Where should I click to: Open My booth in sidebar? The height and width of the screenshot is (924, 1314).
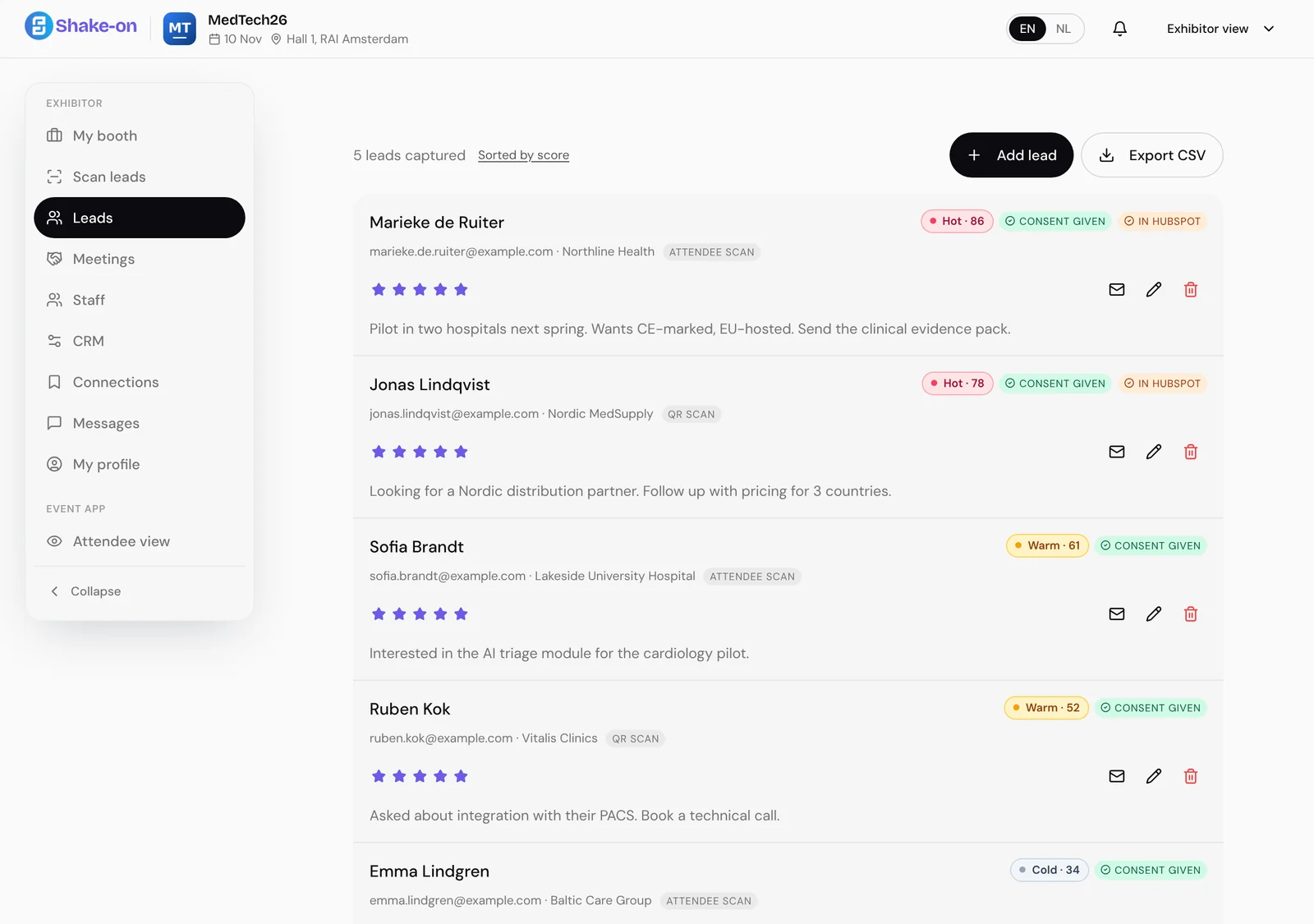coord(140,136)
